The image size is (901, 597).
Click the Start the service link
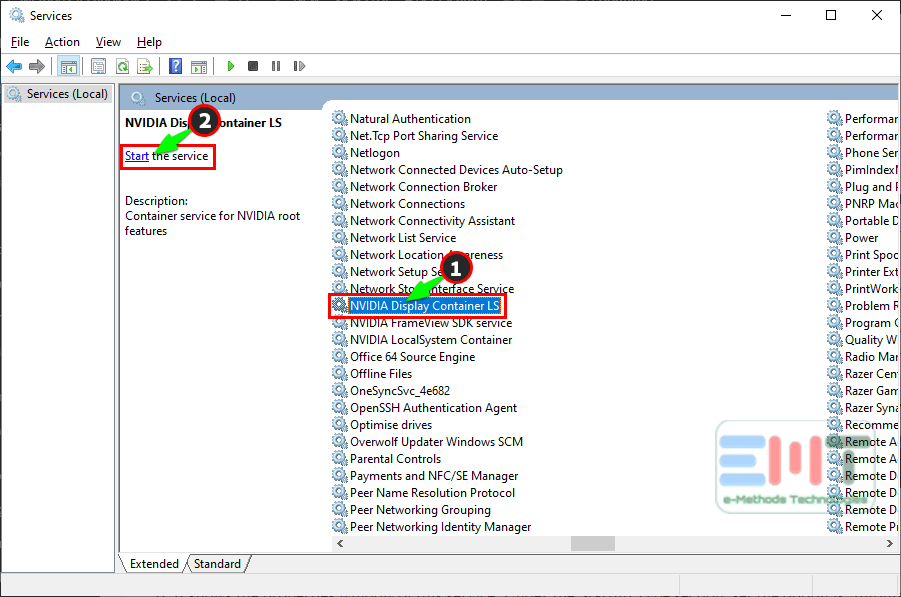coord(137,156)
